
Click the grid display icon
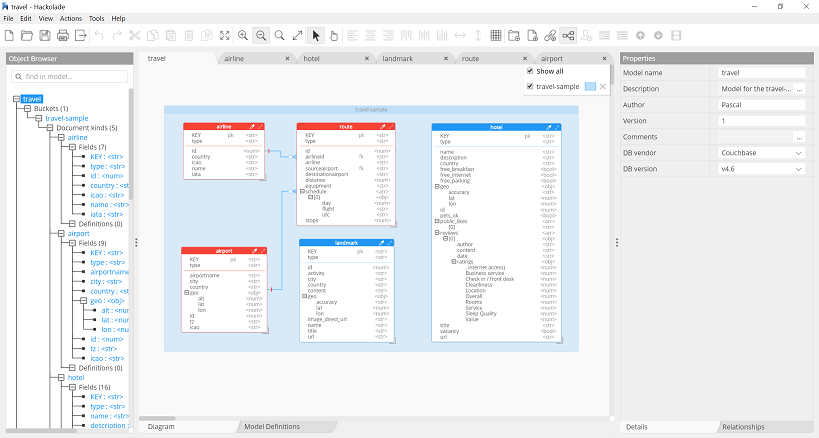(x=495, y=36)
